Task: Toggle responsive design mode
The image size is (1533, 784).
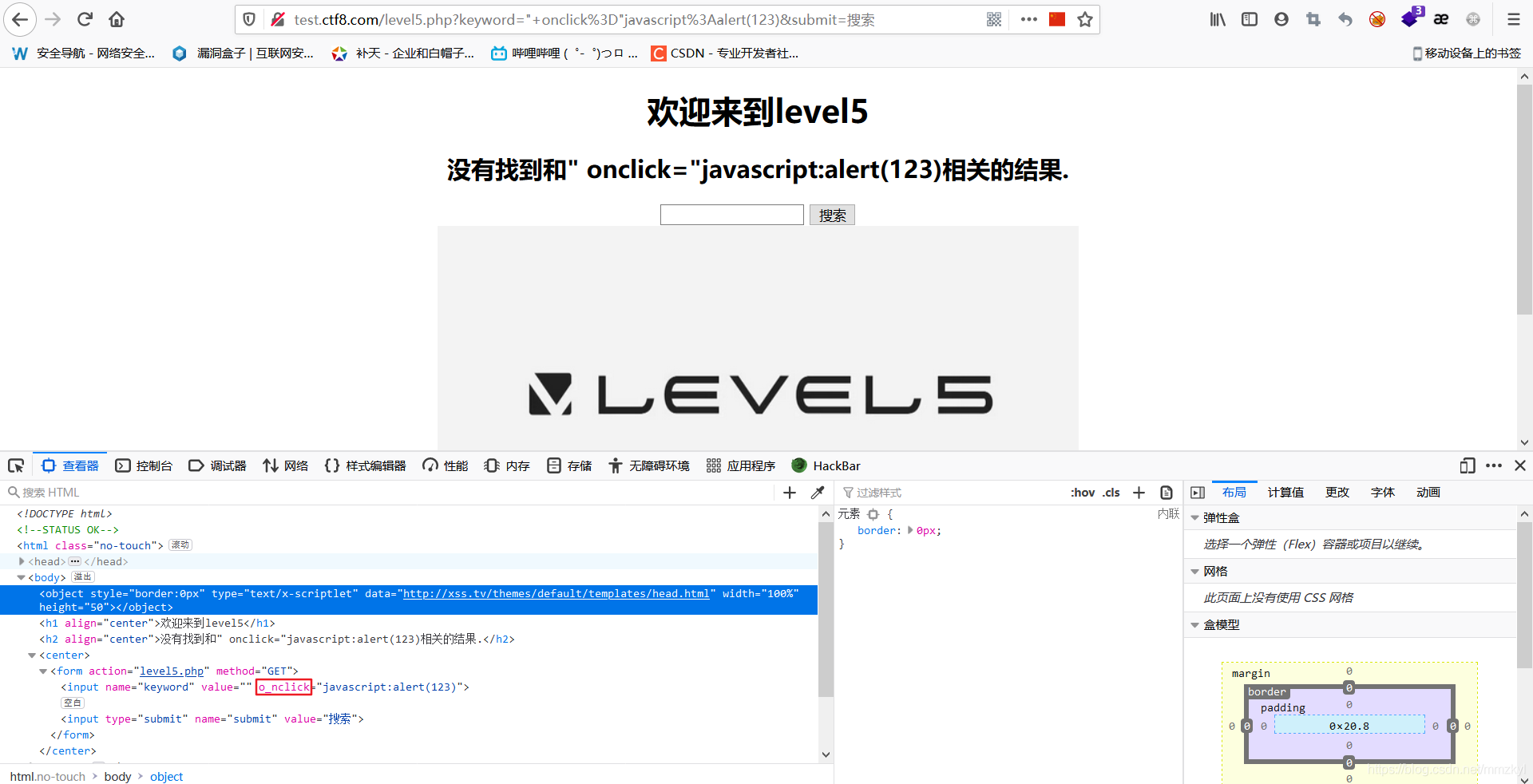Action: [1468, 465]
